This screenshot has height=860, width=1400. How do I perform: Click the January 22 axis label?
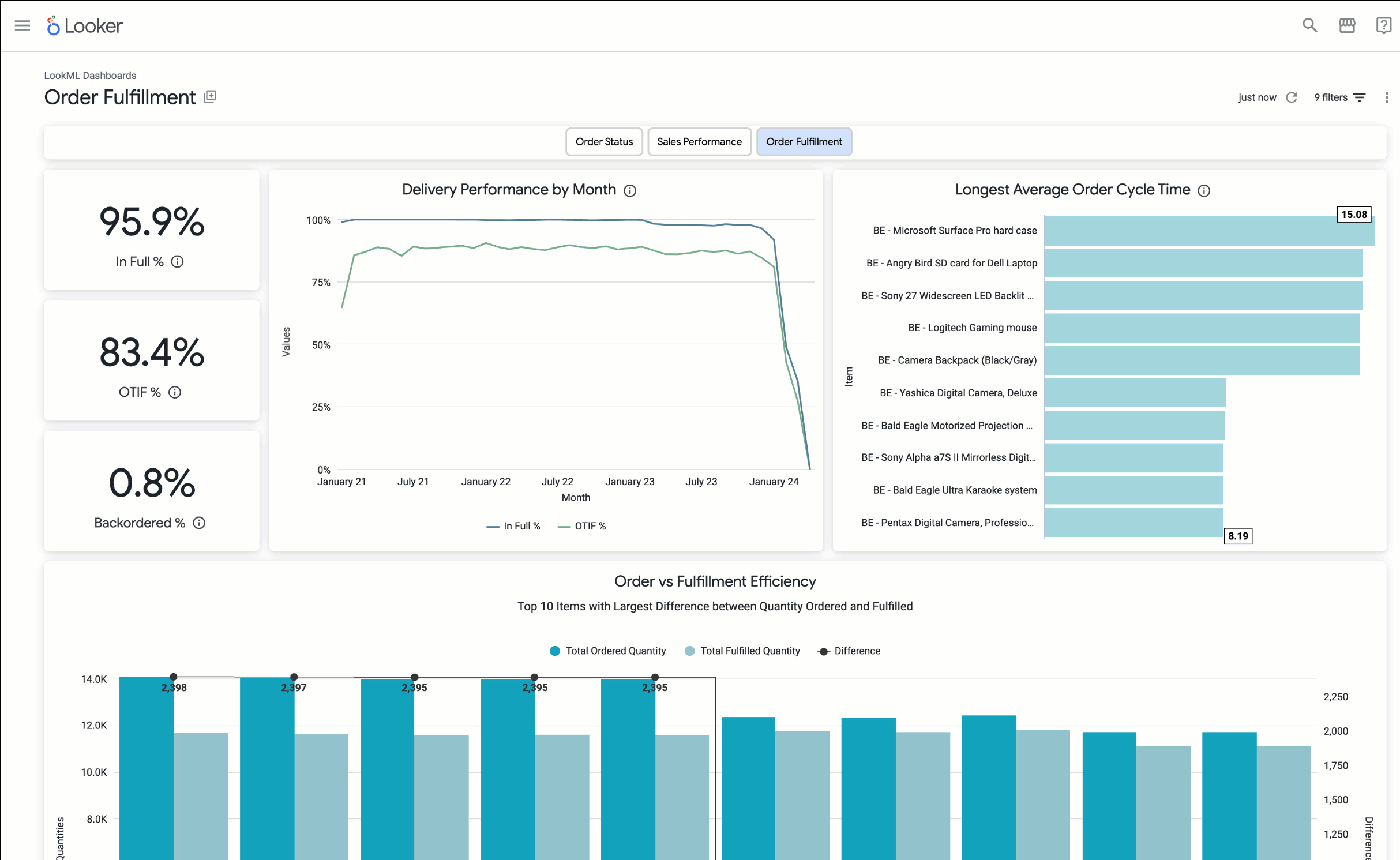pos(486,482)
